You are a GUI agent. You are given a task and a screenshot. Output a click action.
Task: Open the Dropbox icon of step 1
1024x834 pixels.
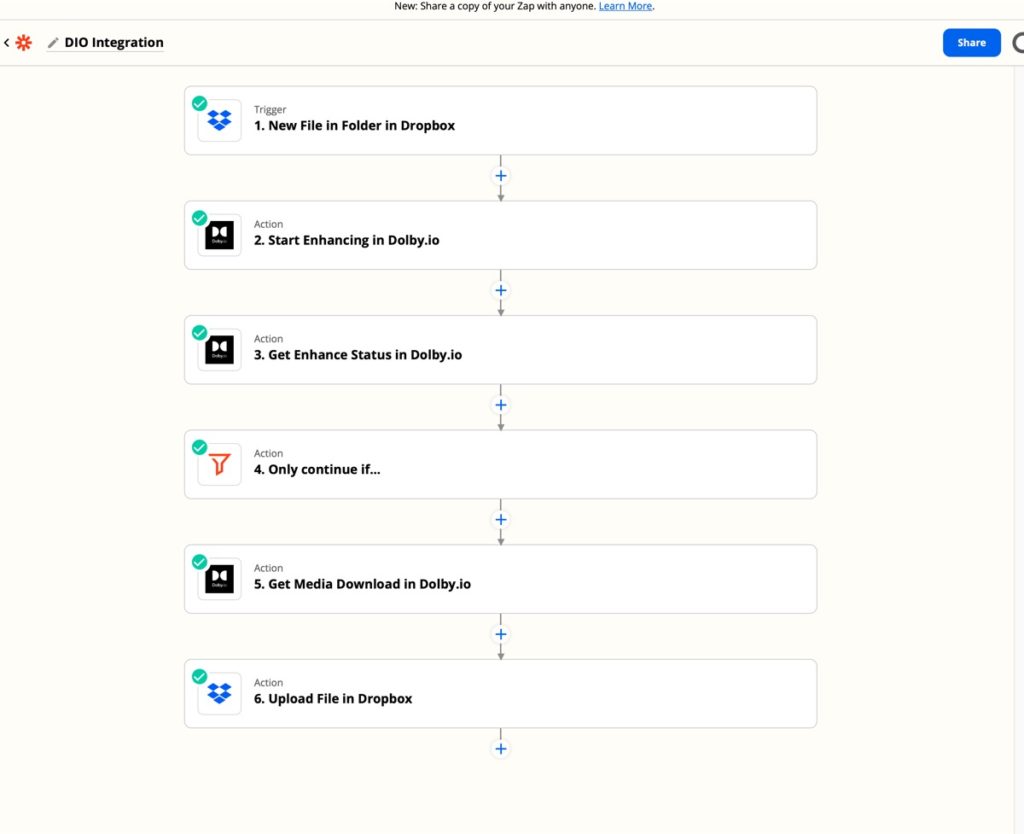click(219, 120)
